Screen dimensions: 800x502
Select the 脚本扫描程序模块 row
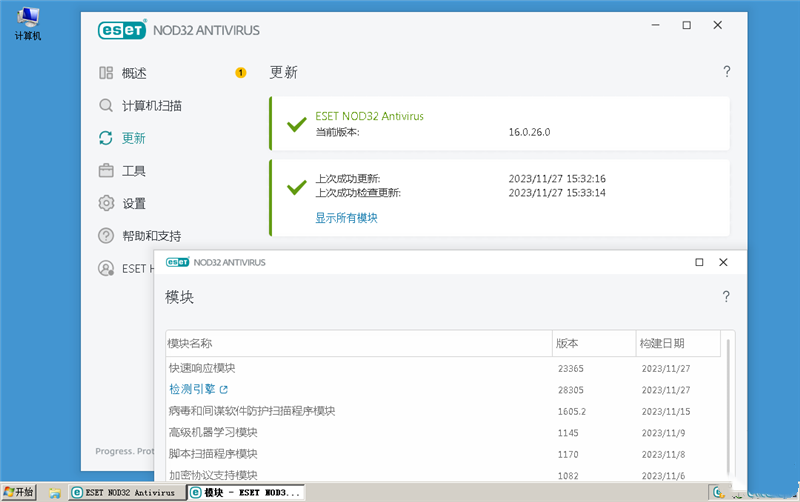(443, 454)
